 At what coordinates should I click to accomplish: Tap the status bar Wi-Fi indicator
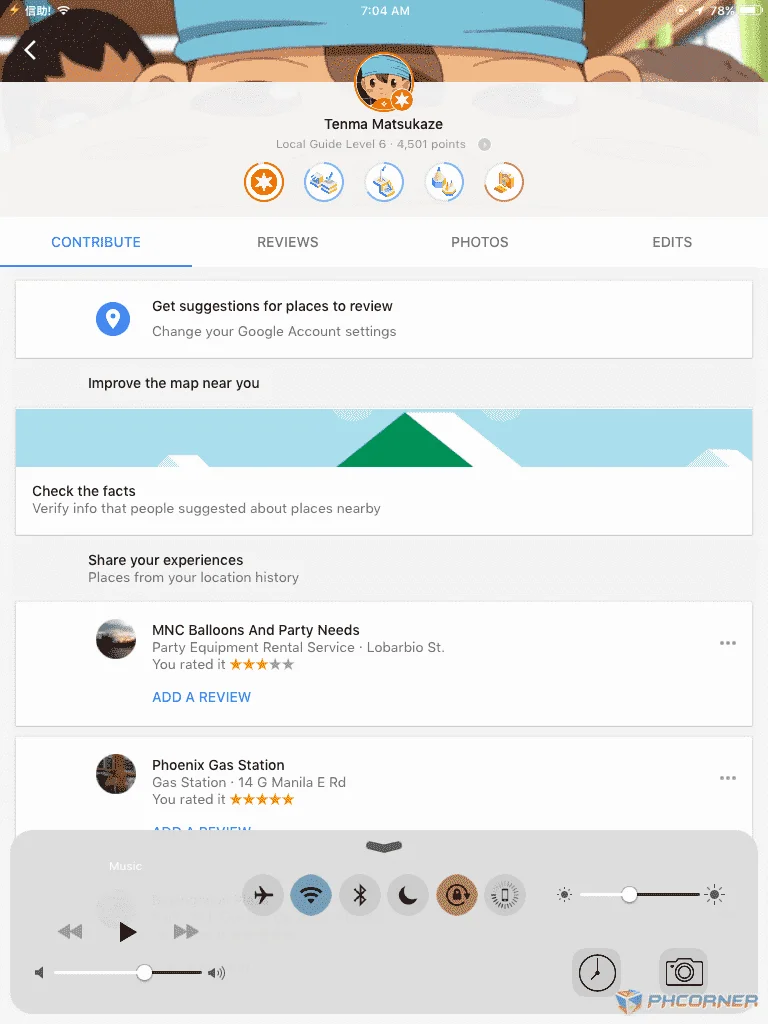[63, 10]
